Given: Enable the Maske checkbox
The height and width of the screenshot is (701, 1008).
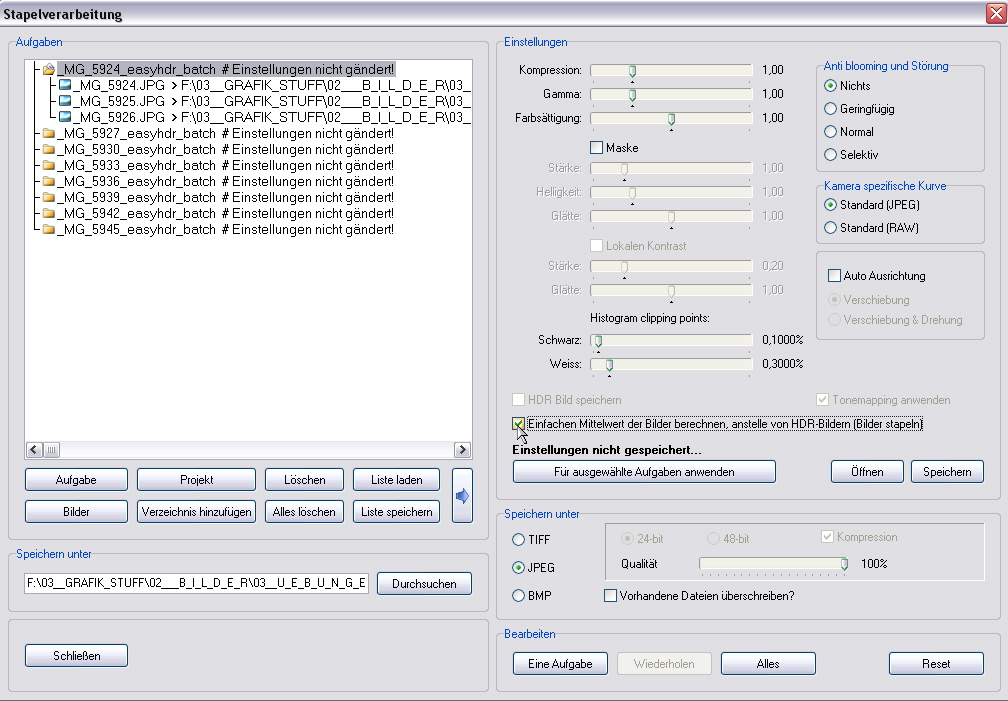Looking at the screenshot, I should coord(597,148).
